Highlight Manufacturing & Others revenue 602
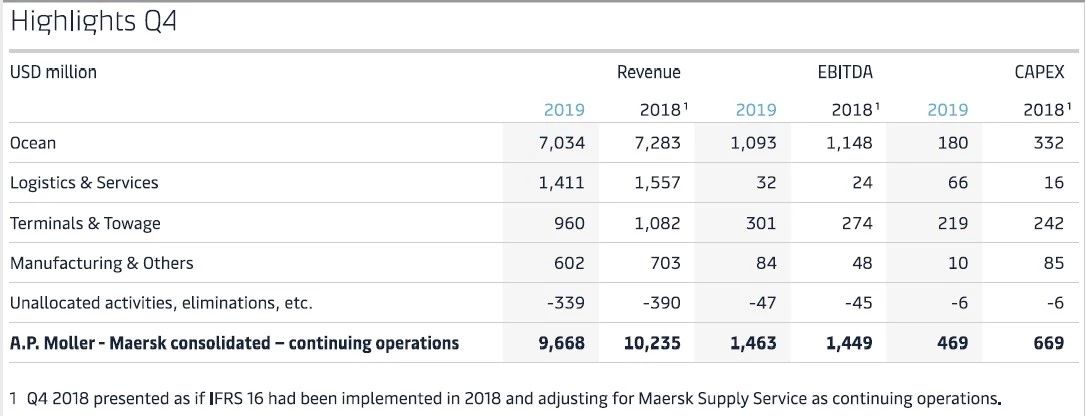Viewport: 1086px width, 417px height. tap(569, 263)
